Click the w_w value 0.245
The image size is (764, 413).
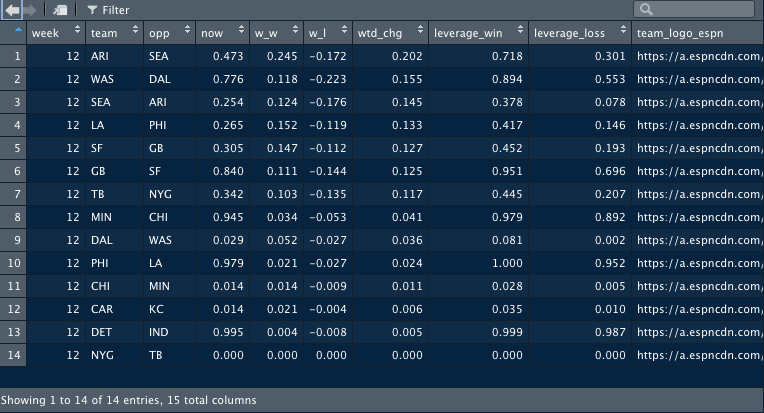[x=282, y=56]
